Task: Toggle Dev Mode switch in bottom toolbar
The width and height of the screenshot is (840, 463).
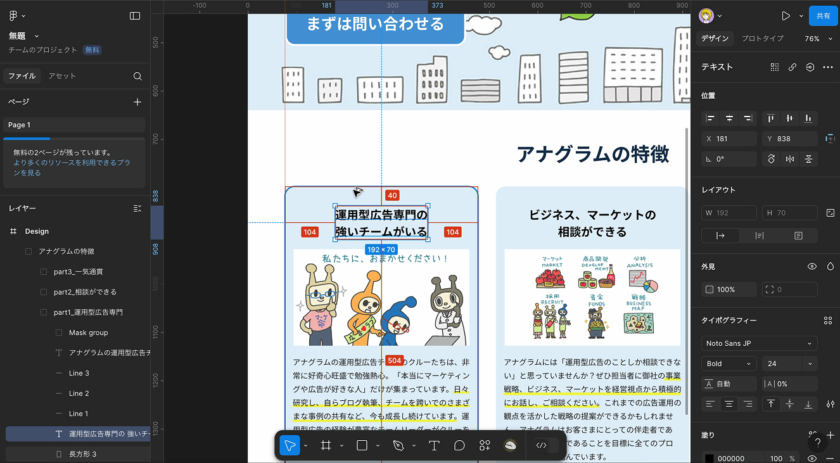Action: click(x=541, y=445)
